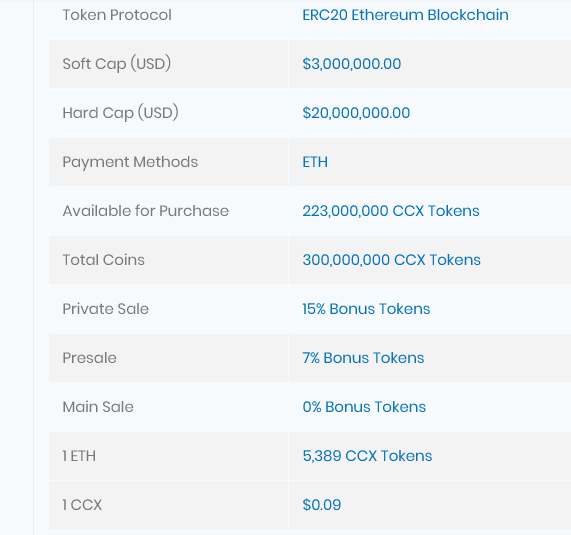The height and width of the screenshot is (535, 571).
Task: Click the $0.09 CCX price
Action: click(322, 505)
